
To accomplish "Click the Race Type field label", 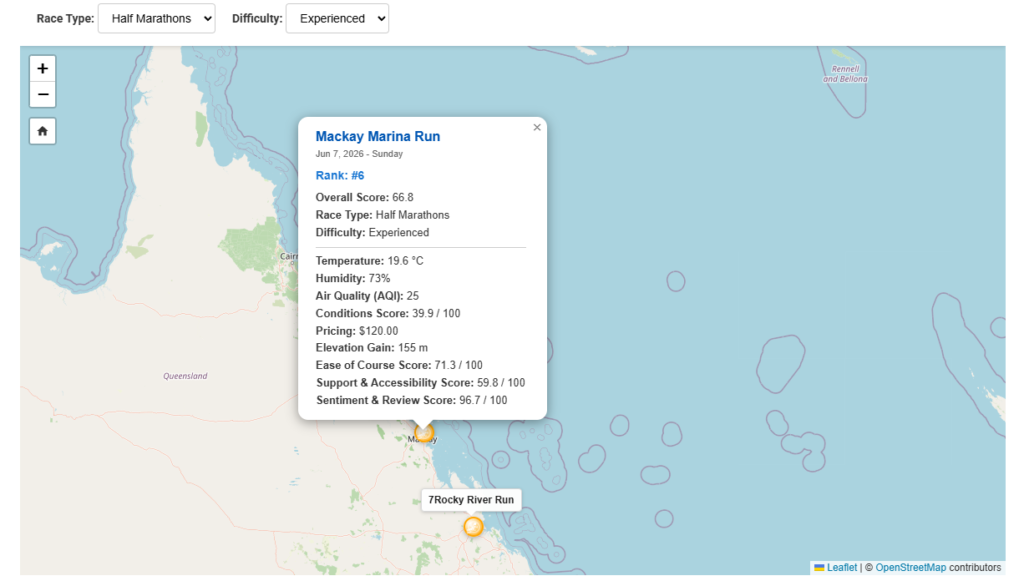I will (65, 18).
